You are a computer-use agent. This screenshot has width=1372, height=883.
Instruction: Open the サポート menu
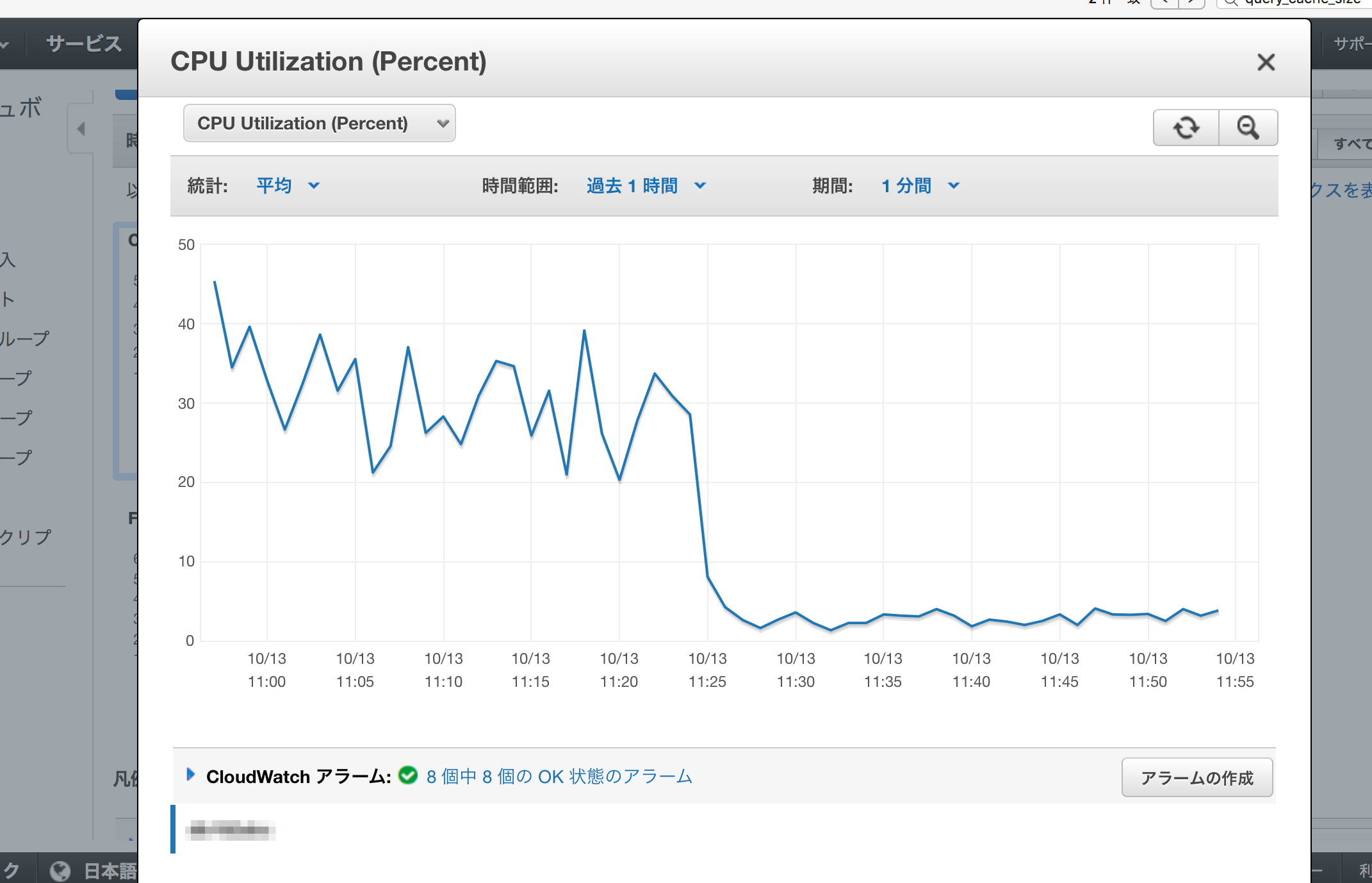[x=1352, y=44]
